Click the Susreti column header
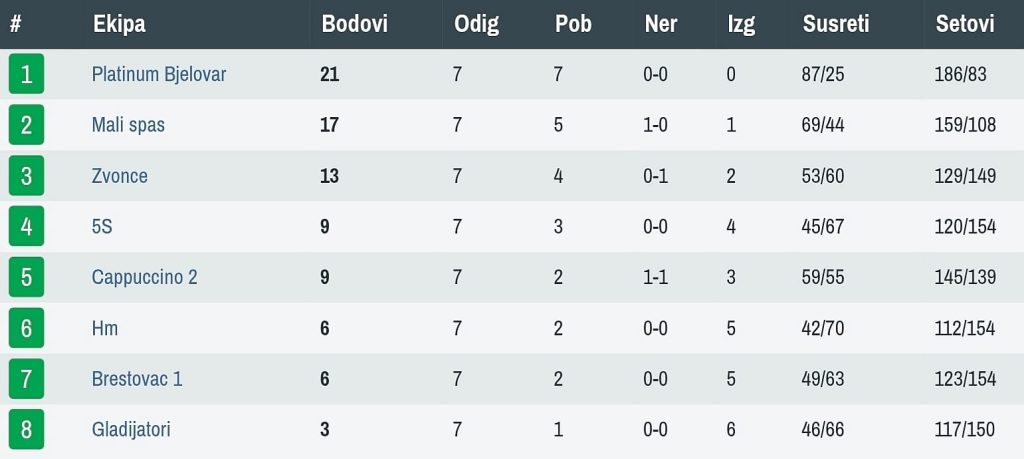Screen dimensions: 1024x459 point(835,24)
